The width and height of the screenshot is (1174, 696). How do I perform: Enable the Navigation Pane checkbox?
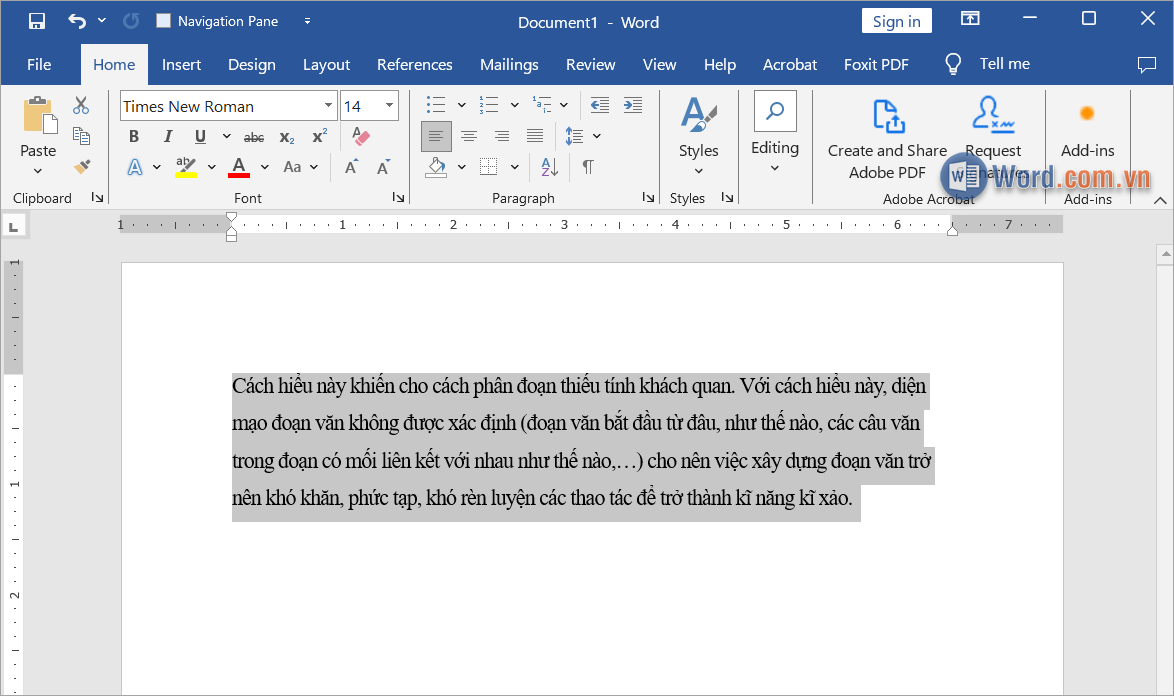163,21
